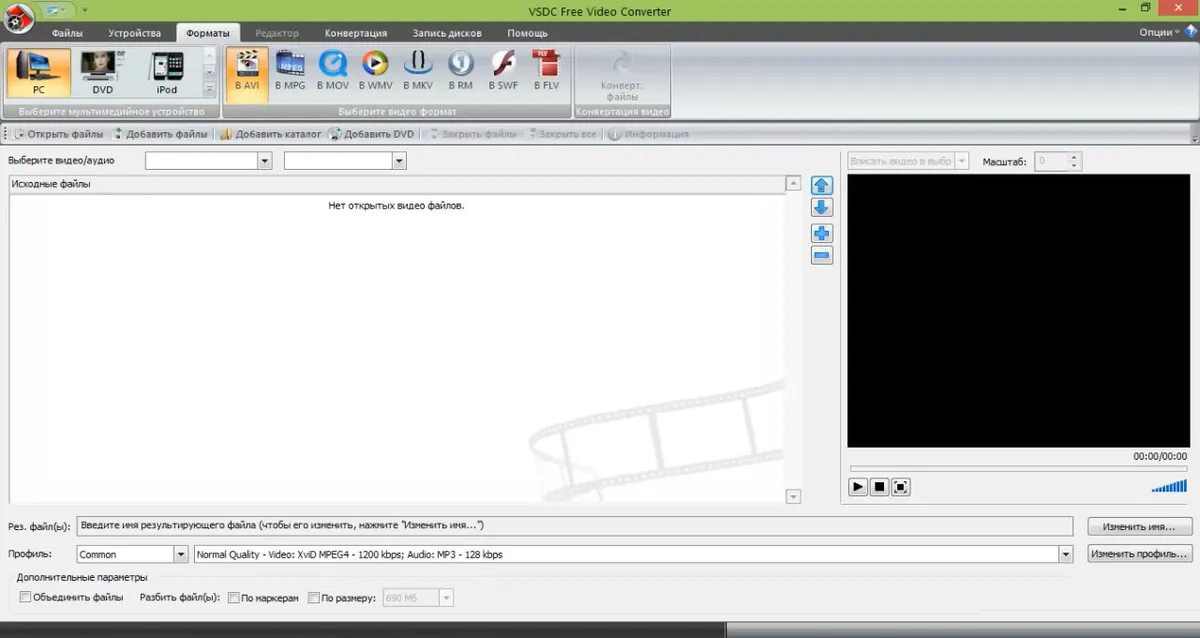This screenshot has width=1200, height=638.
Task: Select the B FLV format icon
Action: point(545,70)
